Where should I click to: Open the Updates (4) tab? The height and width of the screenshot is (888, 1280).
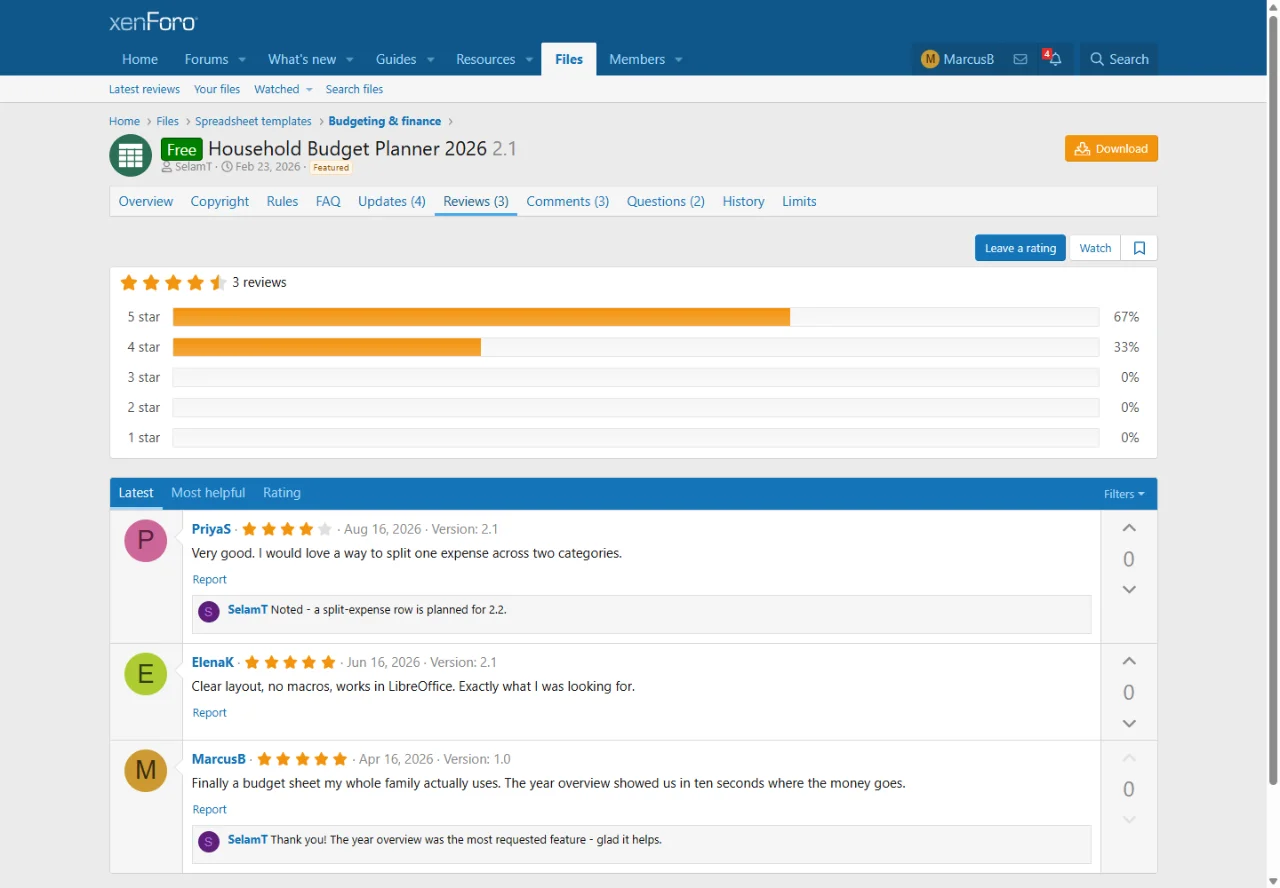coord(392,201)
